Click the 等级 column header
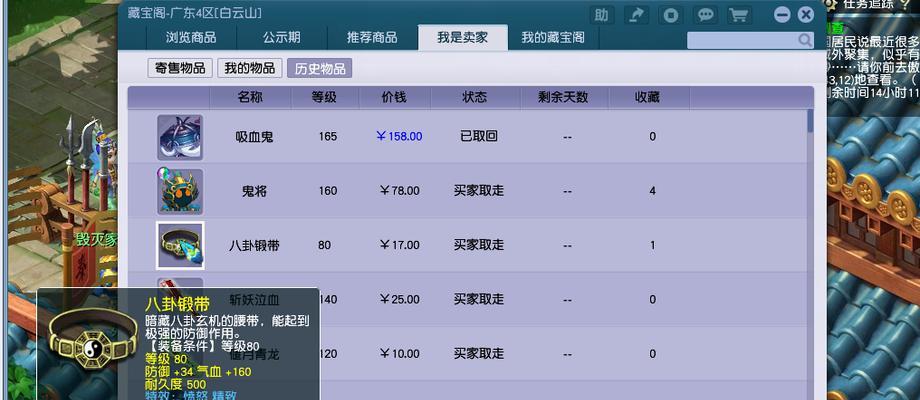This screenshot has width=920, height=400. pyautogui.click(x=324, y=97)
